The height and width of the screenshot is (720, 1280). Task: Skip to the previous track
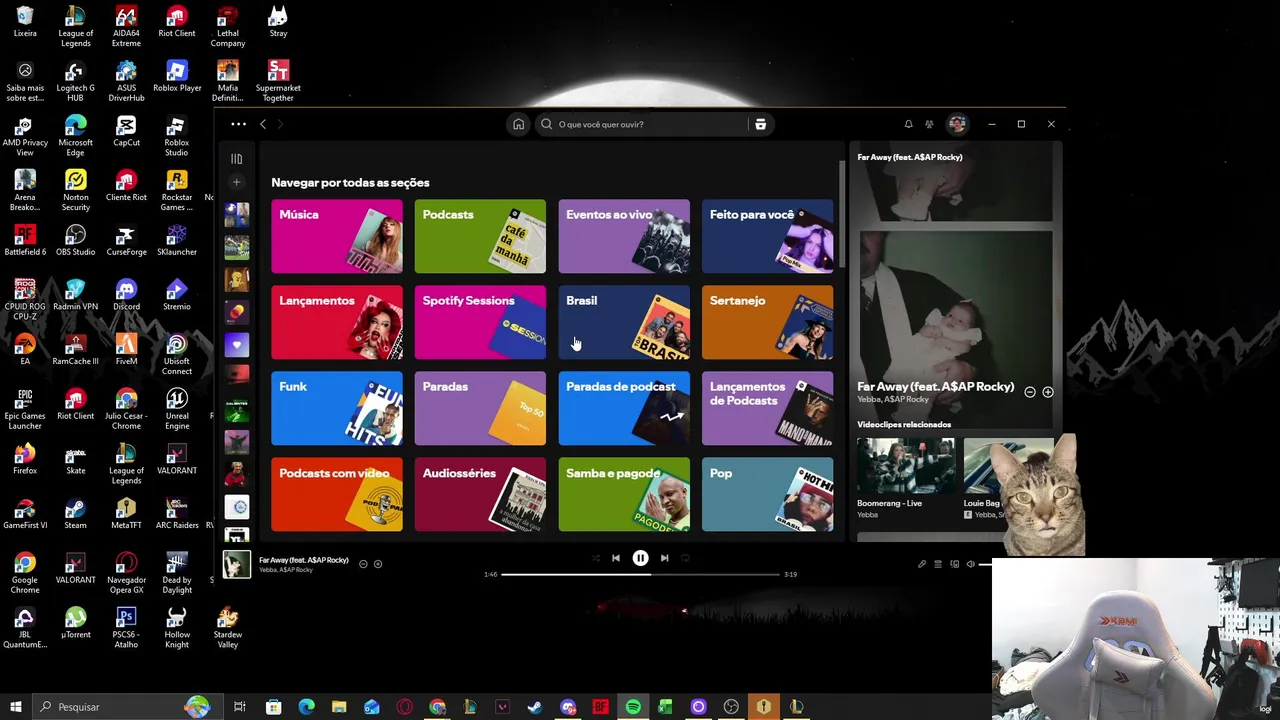[x=616, y=558]
